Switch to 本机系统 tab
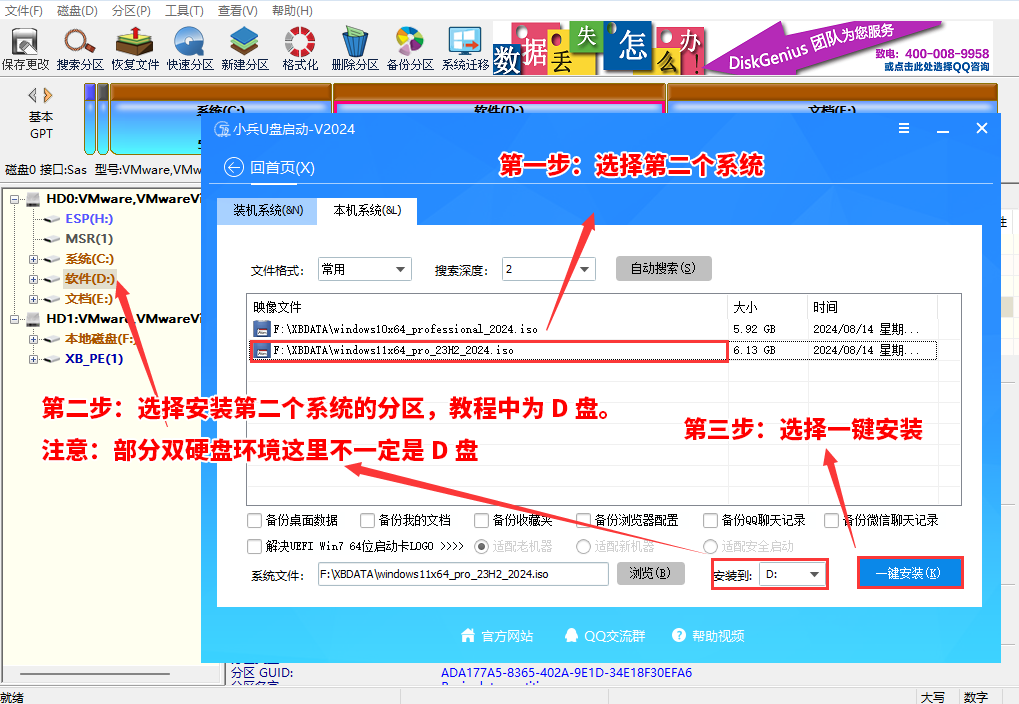Screen dimensions: 1019x704 point(367,211)
